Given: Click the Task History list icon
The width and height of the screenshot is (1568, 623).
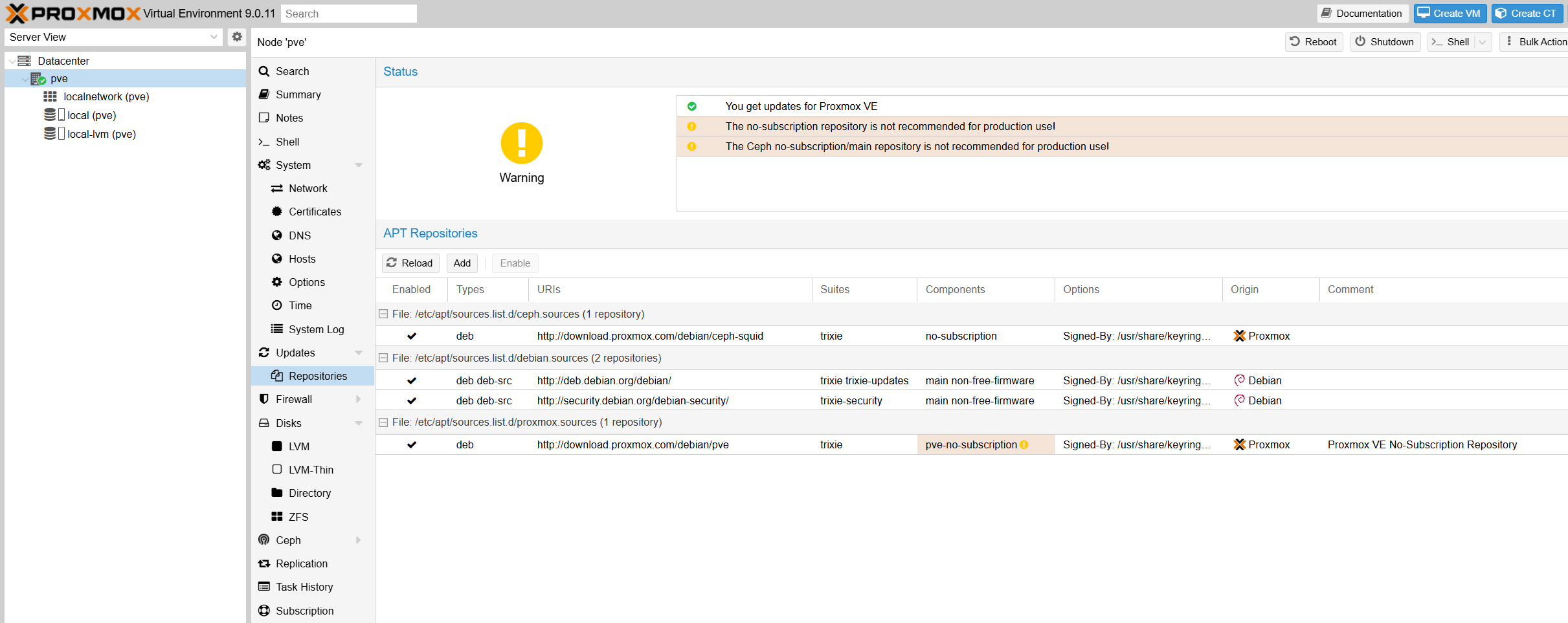Looking at the screenshot, I should pos(264,587).
